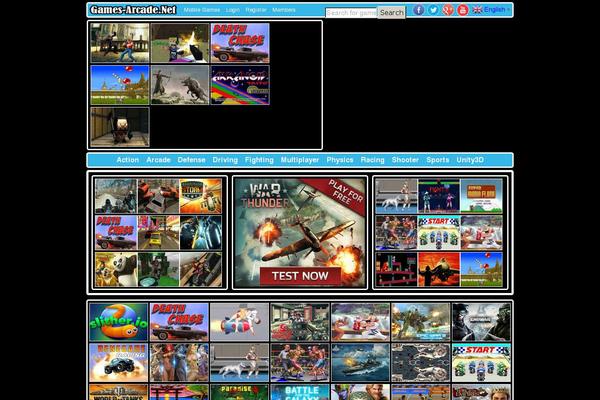Switch to the Fighting category
Image resolution: width=600 pixels, height=400 pixels.
coord(259,160)
